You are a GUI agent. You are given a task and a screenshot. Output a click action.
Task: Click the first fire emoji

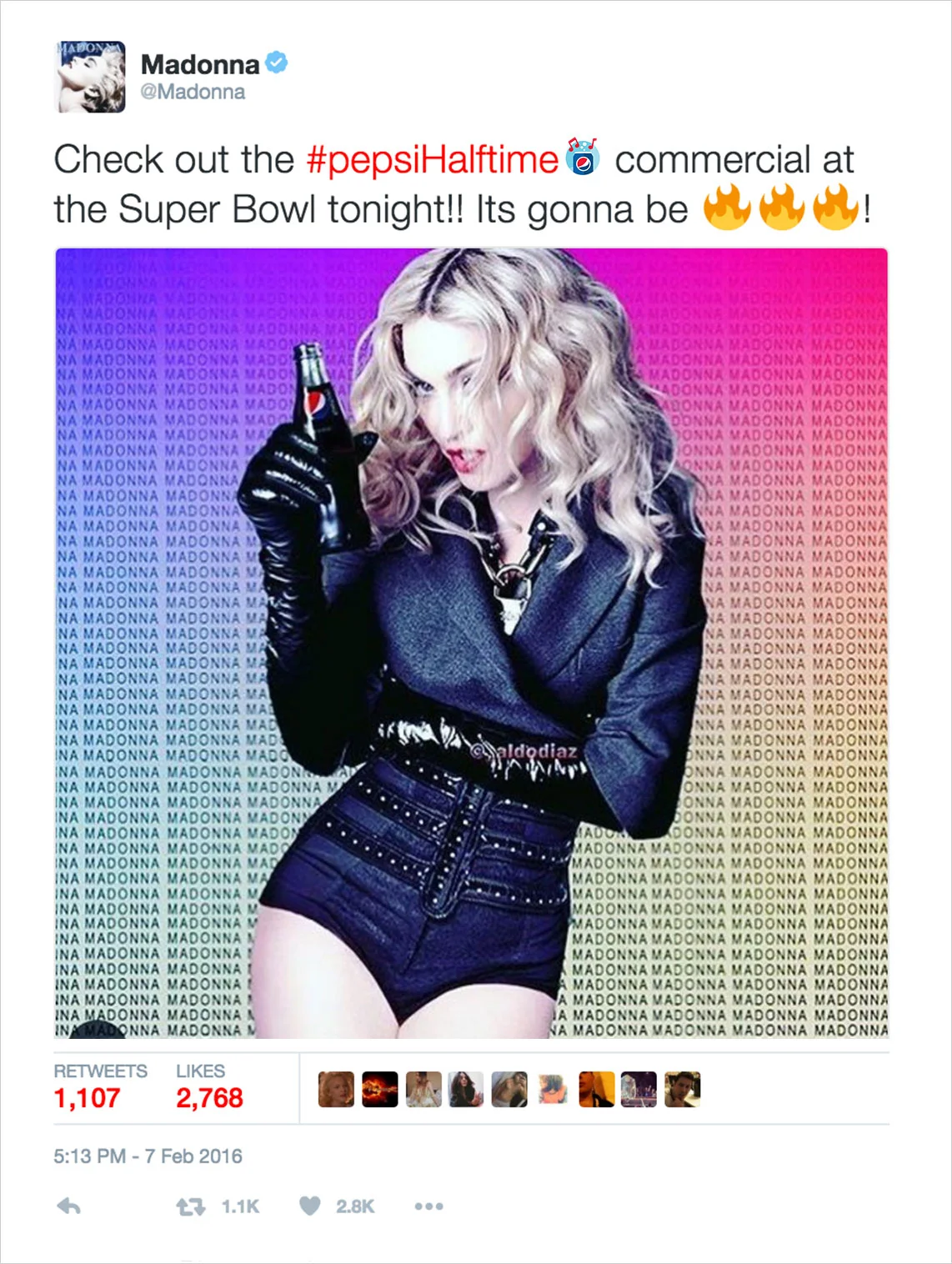727,207
